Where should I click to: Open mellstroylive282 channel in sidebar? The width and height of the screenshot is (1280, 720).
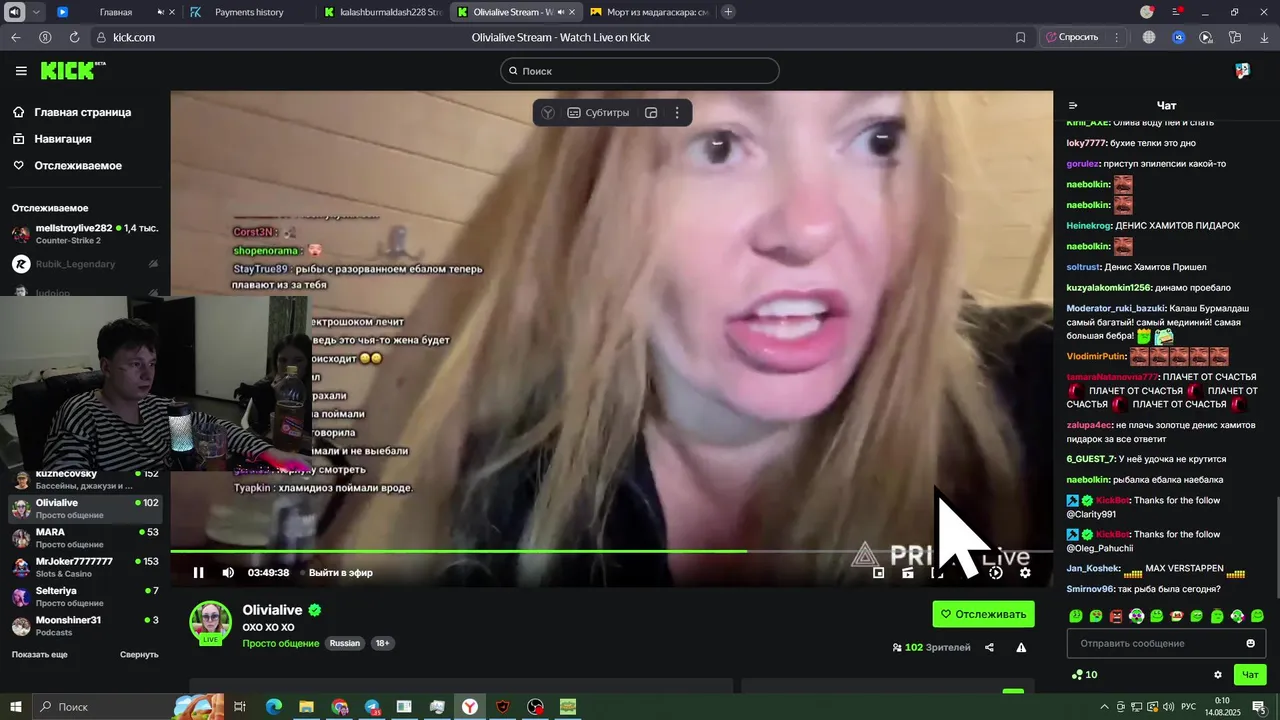click(x=85, y=234)
